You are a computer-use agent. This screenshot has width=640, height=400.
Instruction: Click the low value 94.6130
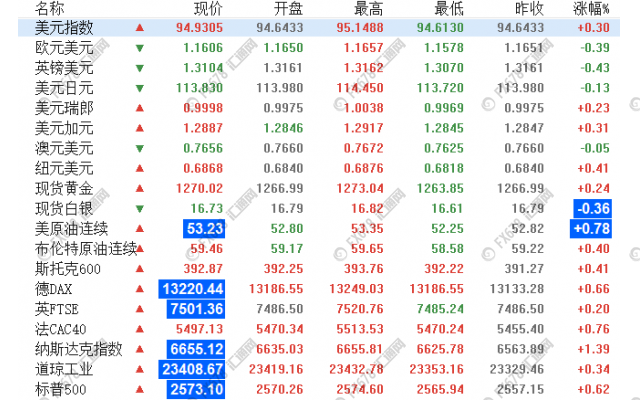(x=440, y=28)
